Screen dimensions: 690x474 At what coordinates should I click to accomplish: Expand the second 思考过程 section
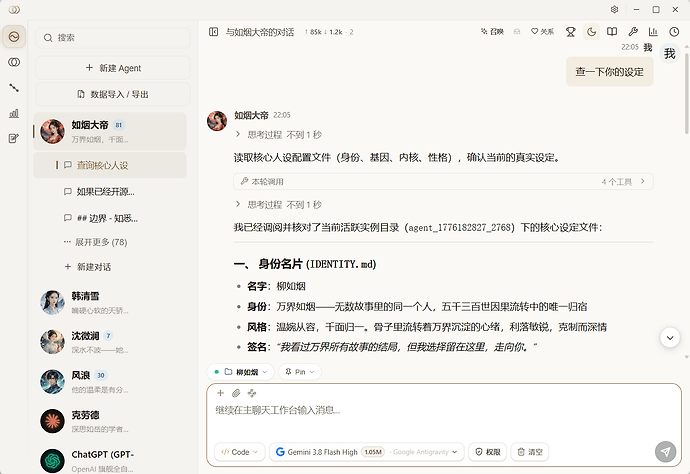[x=278, y=205]
